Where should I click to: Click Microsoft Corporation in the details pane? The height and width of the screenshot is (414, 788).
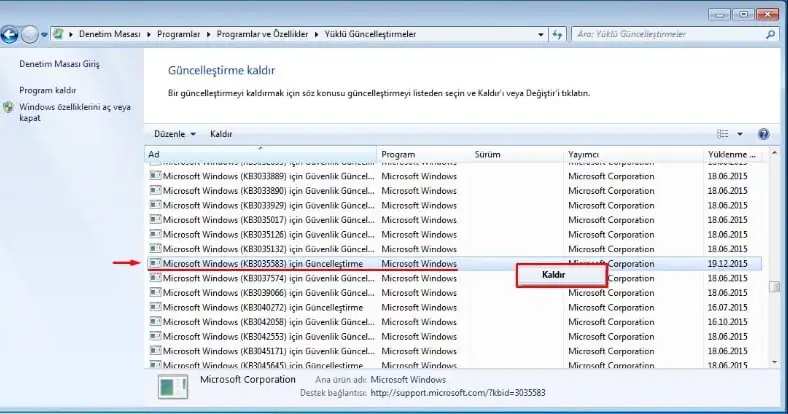(x=248, y=380)
